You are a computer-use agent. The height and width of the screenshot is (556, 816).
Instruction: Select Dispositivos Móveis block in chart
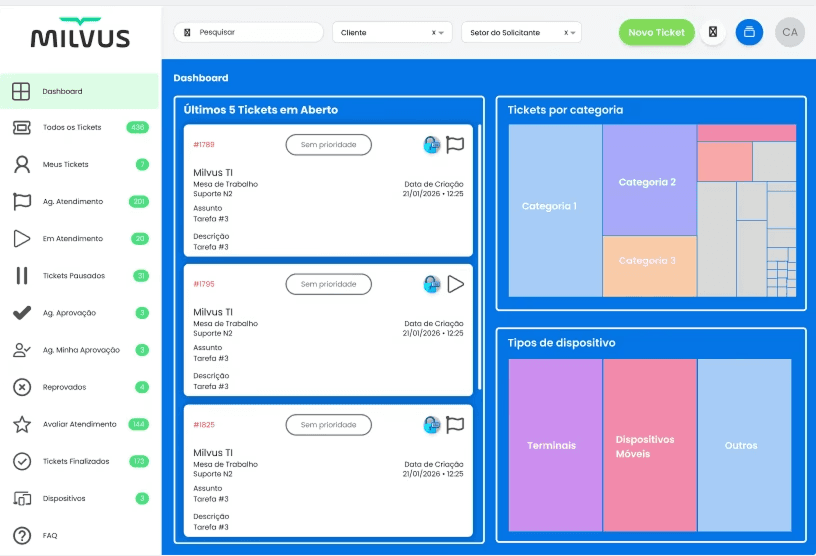pyautogui.click(x=650, y=445)
